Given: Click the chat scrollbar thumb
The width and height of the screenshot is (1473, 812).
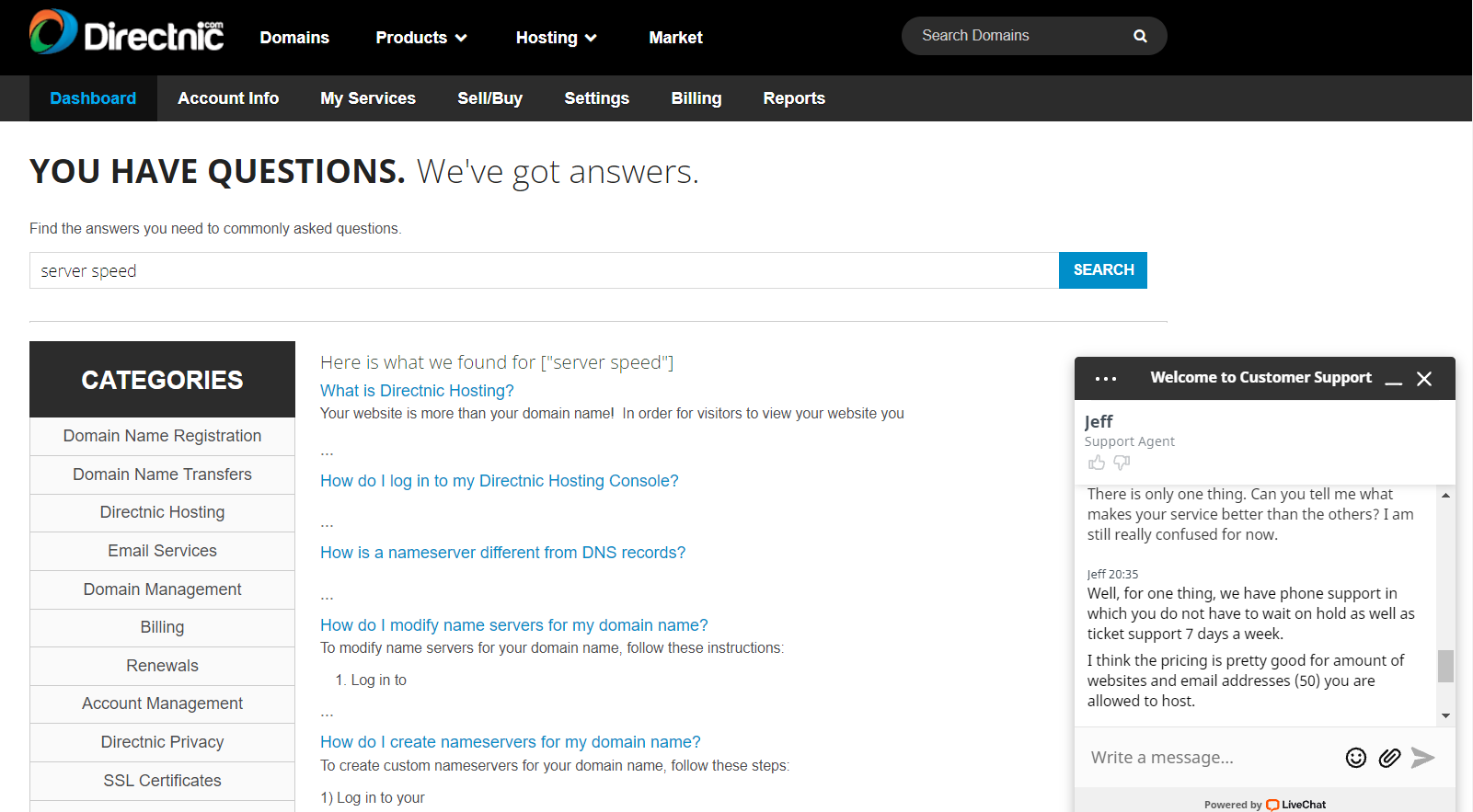Looking at the screenshot, I should point(1445,666).
